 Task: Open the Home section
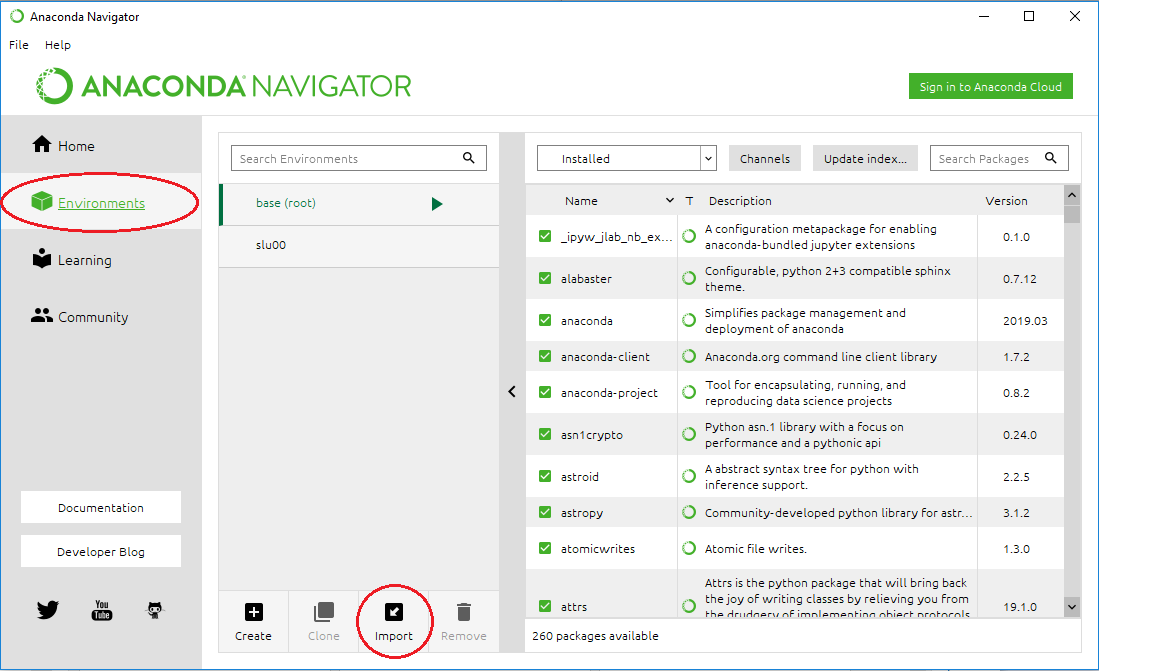64,146
